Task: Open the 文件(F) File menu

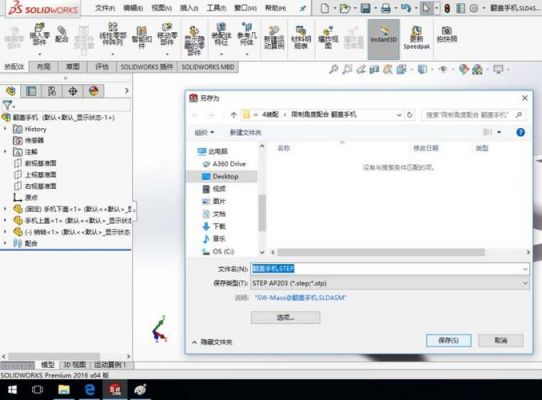Action: 105,8
